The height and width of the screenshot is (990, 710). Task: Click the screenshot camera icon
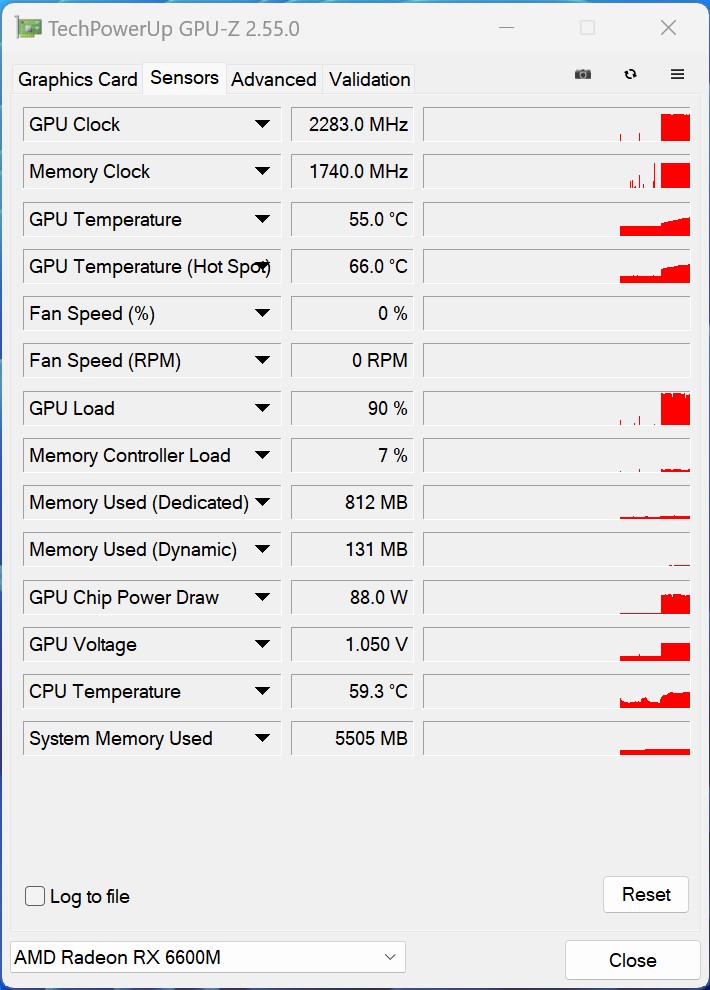(583, 74)
